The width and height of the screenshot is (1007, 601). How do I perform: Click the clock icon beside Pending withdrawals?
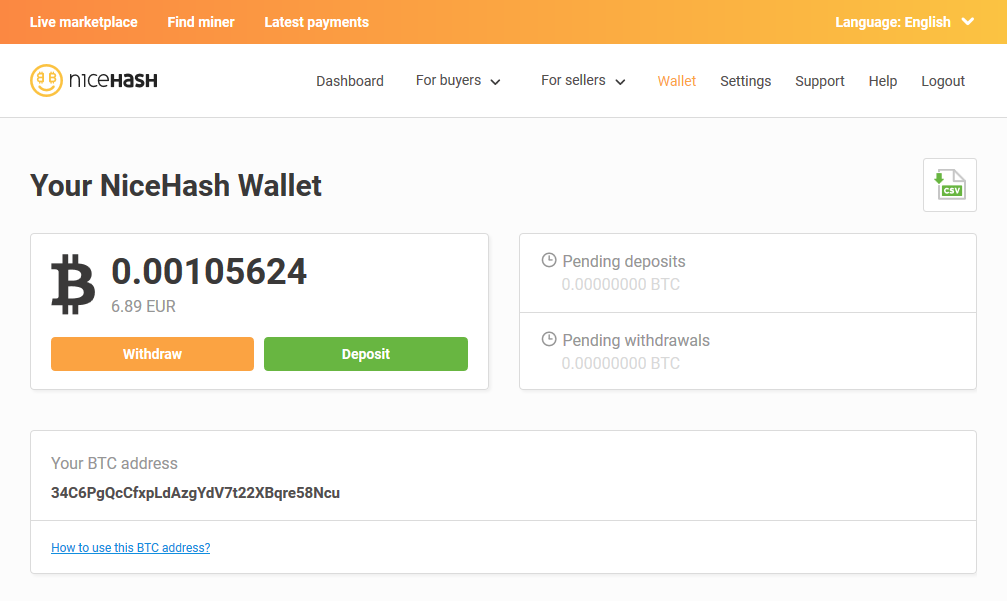coord(548,339)
